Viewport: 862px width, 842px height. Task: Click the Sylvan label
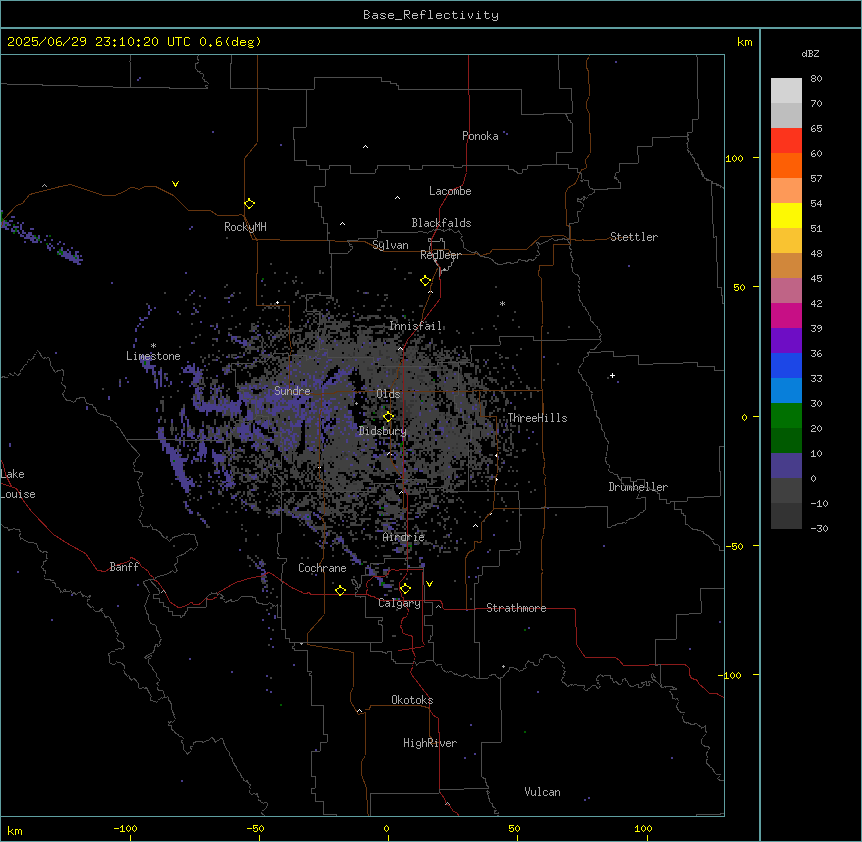pos(390,245)
